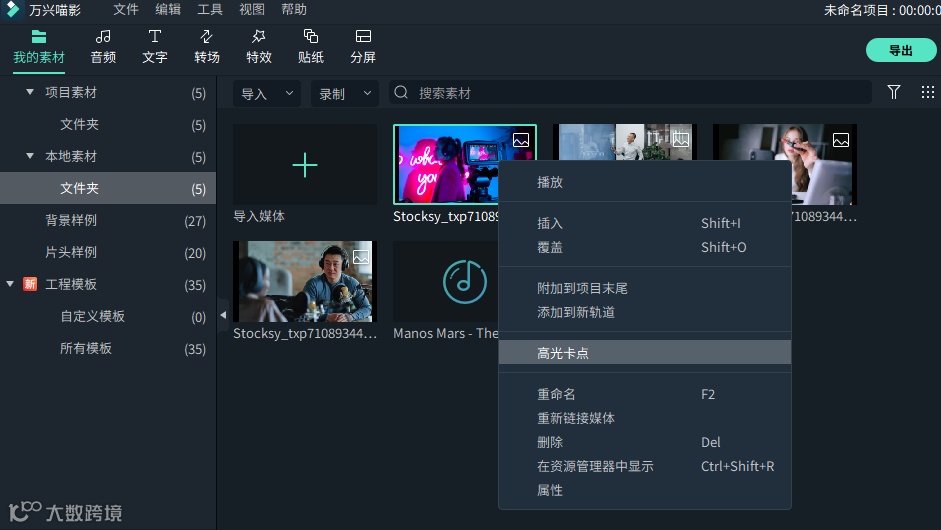
Task: Open the 导入 import dropdown
Action: (x=267, y=94)
